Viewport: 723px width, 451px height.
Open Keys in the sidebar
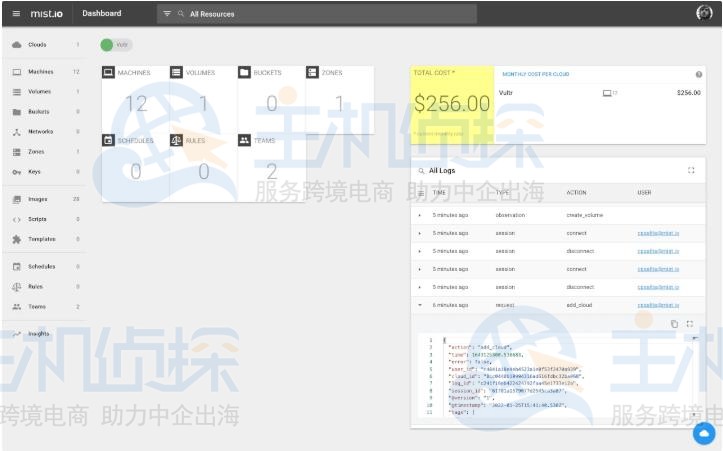click(45, 172)
